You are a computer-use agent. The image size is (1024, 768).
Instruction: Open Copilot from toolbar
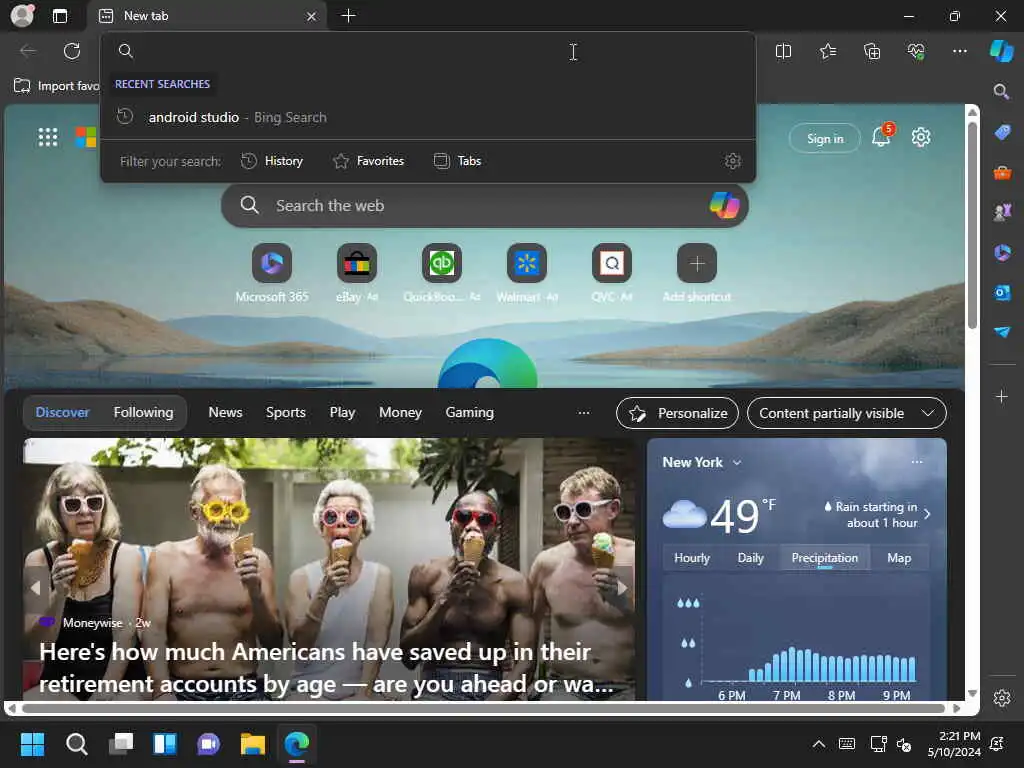point(1001,51)
